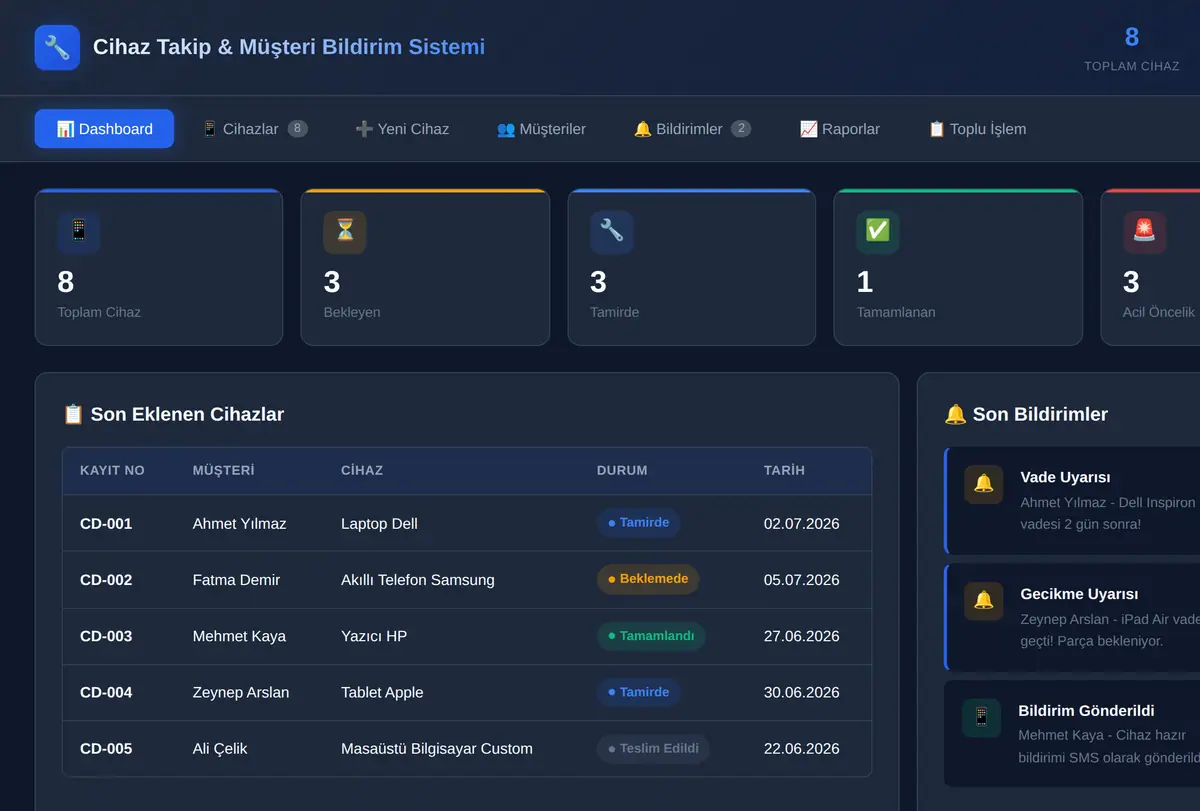
Task: Click the KAYIT NO column header
Action: pos(112,470)
